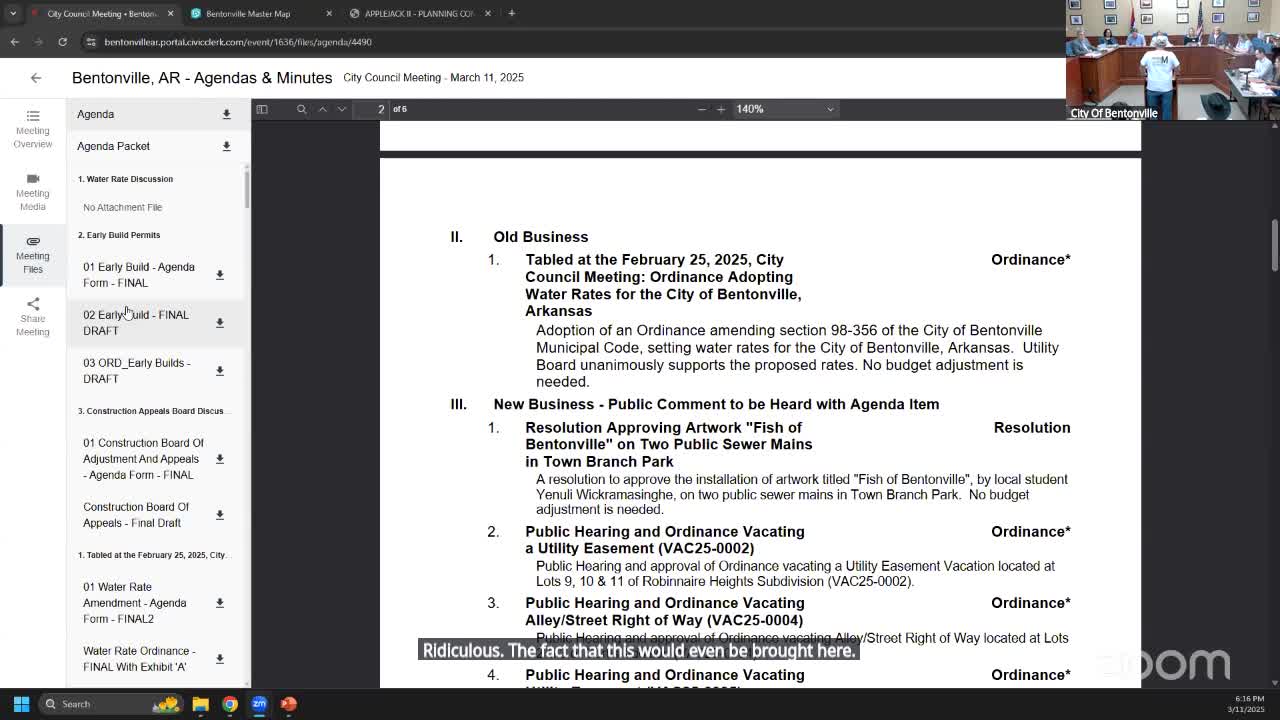
Task: Open Meeting Media in the sidebar
Action: 33,192
